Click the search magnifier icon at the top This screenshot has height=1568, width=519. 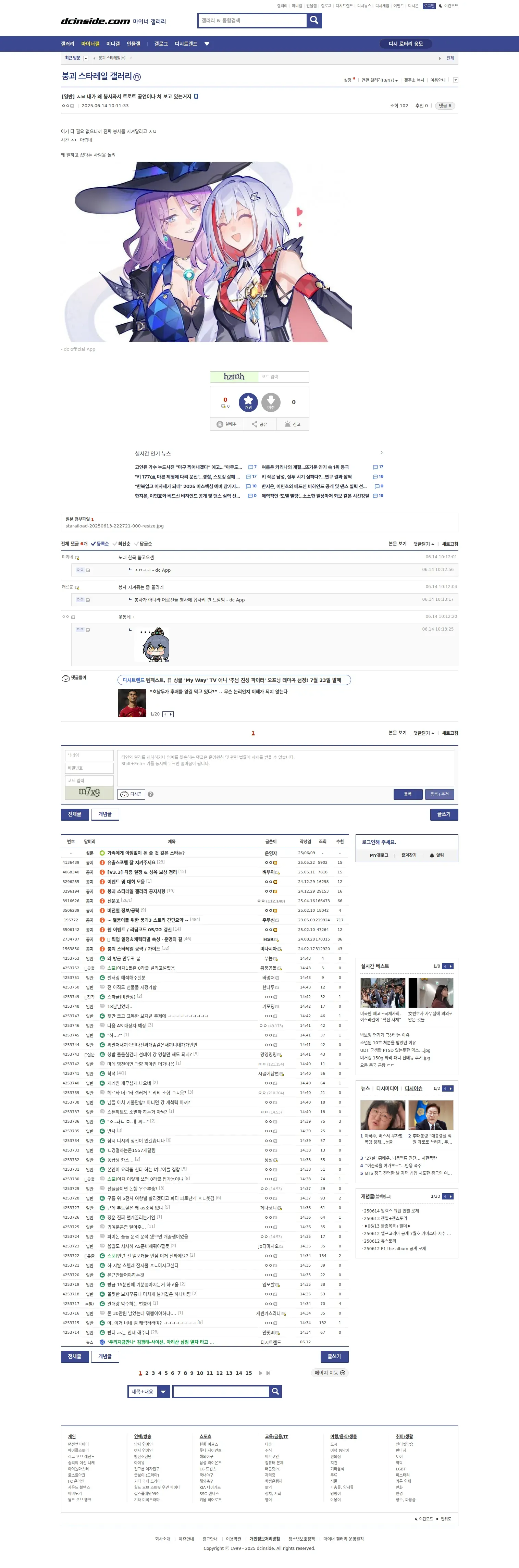(314, 20)
